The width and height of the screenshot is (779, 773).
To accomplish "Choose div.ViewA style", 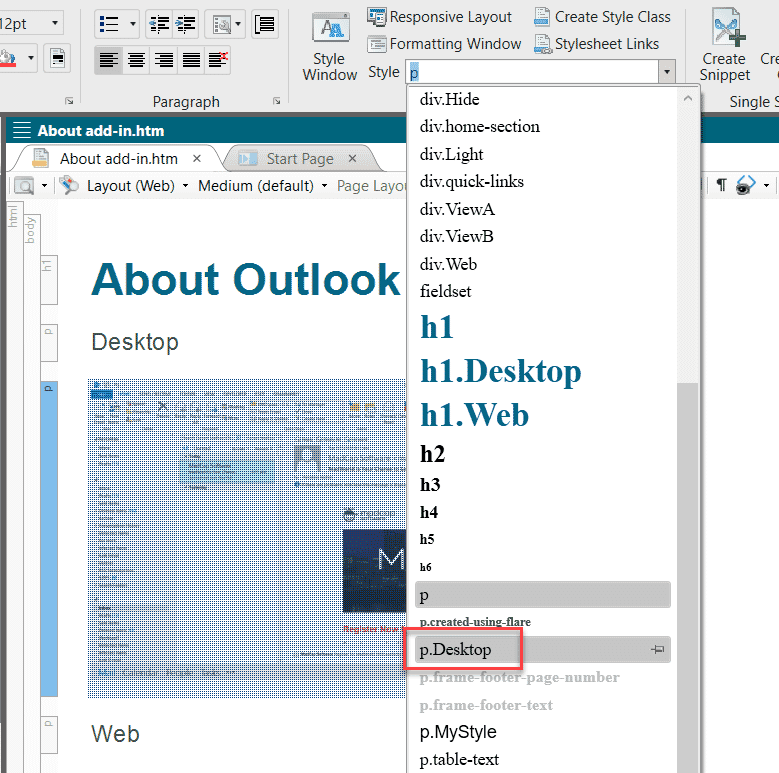I will 543,209.
